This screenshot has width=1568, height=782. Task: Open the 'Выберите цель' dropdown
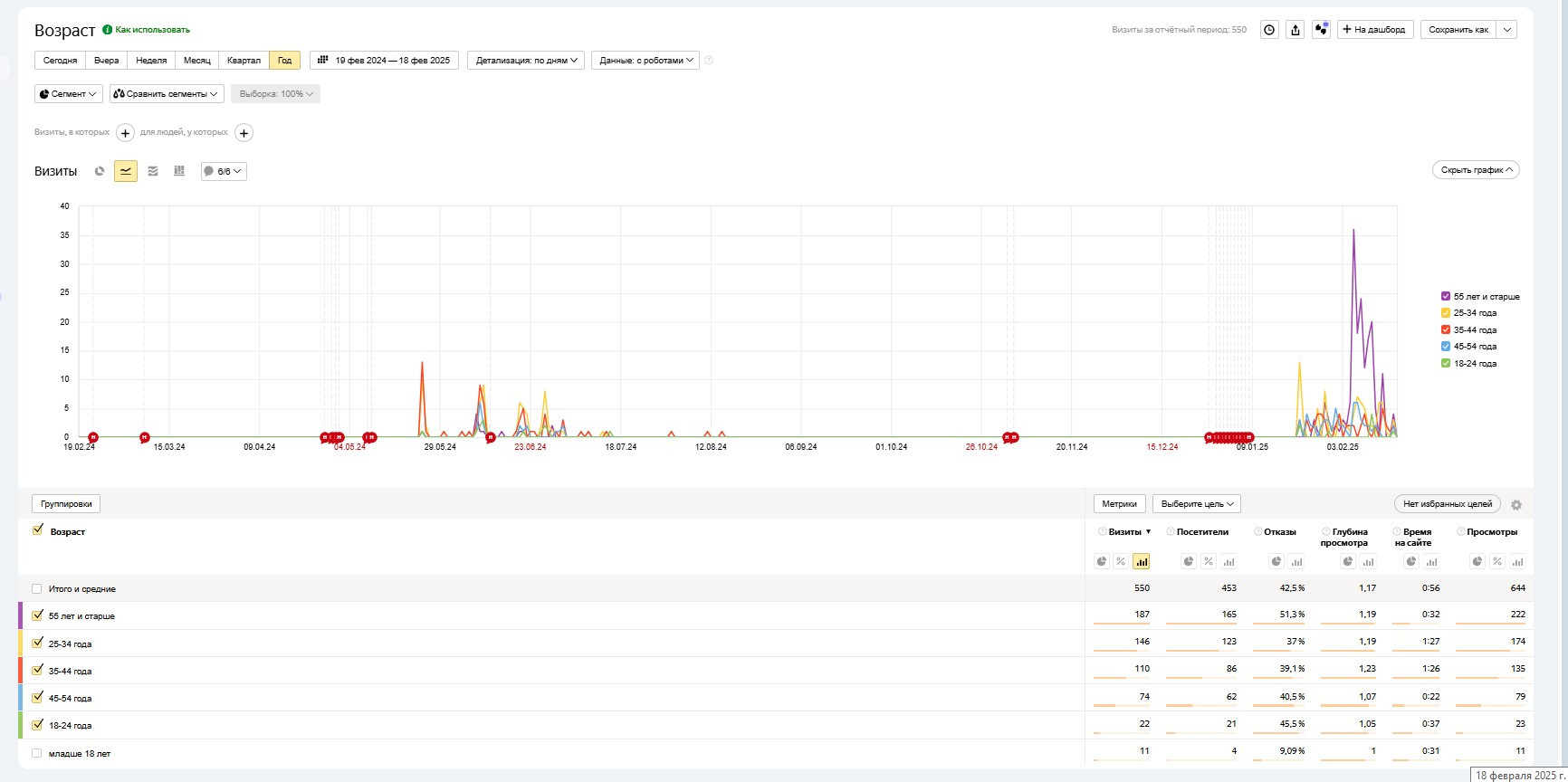1196,504
